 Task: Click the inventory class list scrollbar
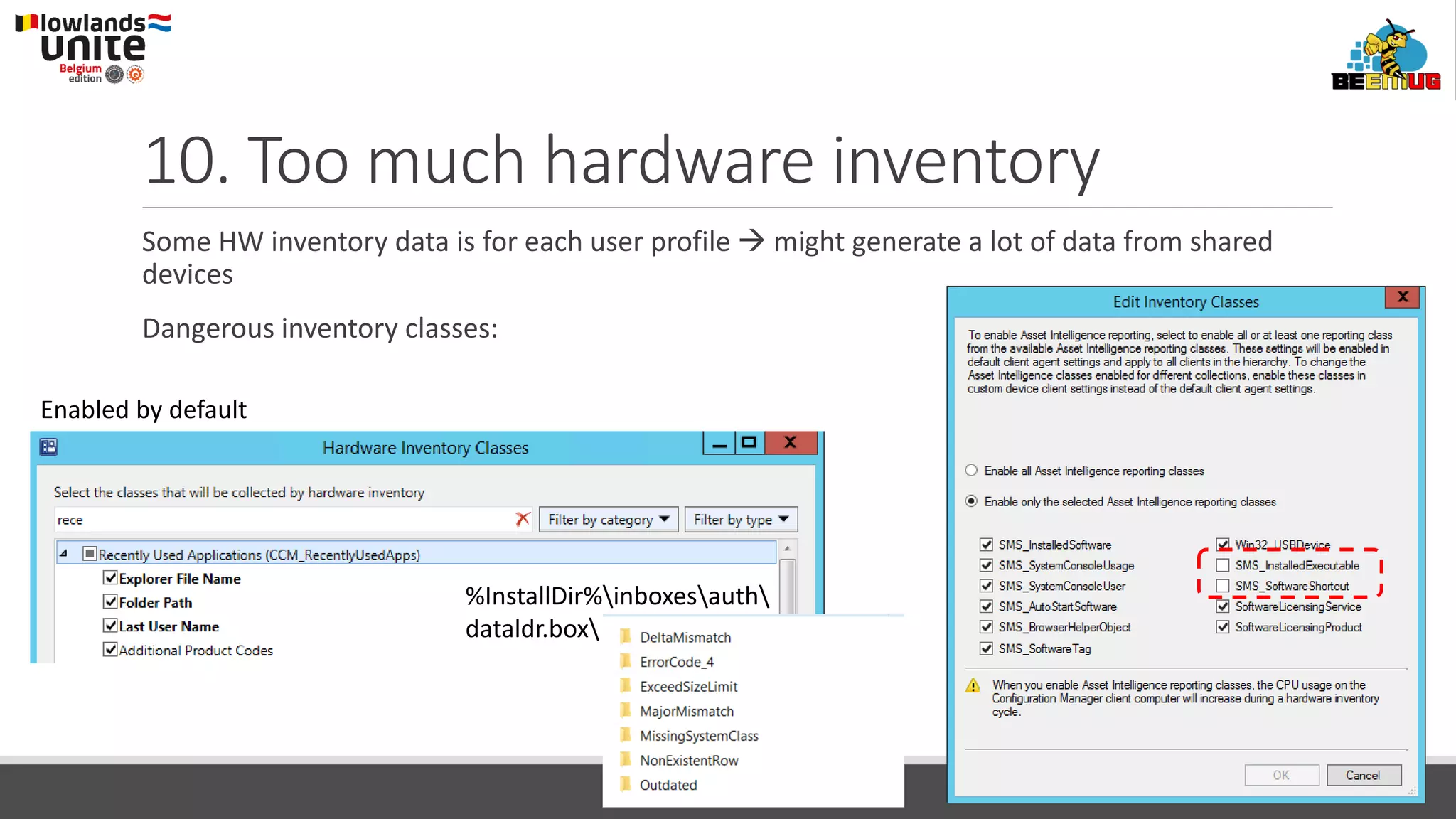[x=787, y=586]
